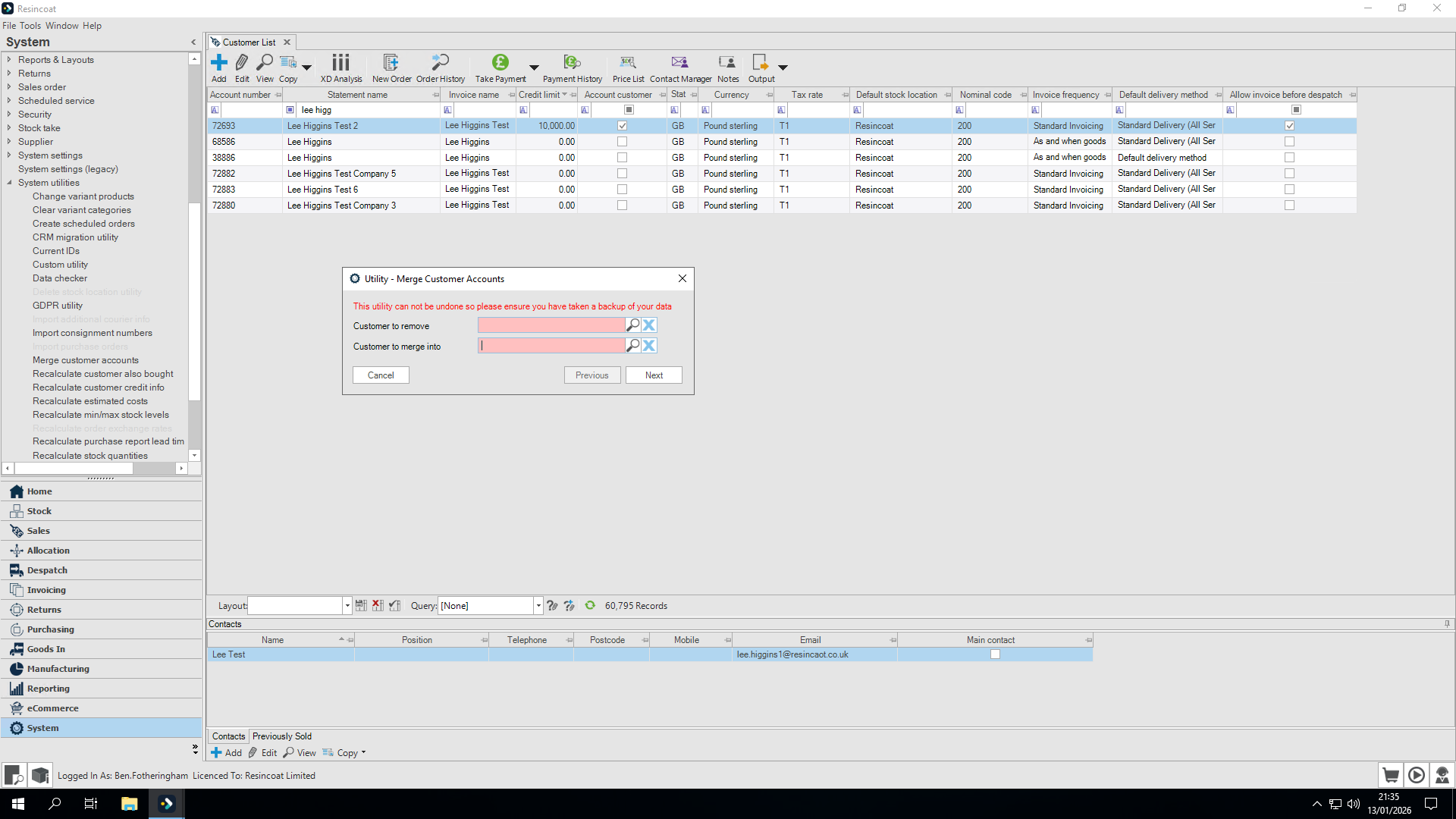The image size is (1456, 819).
Task: Click the Next button in merge dialog
Action: click(653, 375)
